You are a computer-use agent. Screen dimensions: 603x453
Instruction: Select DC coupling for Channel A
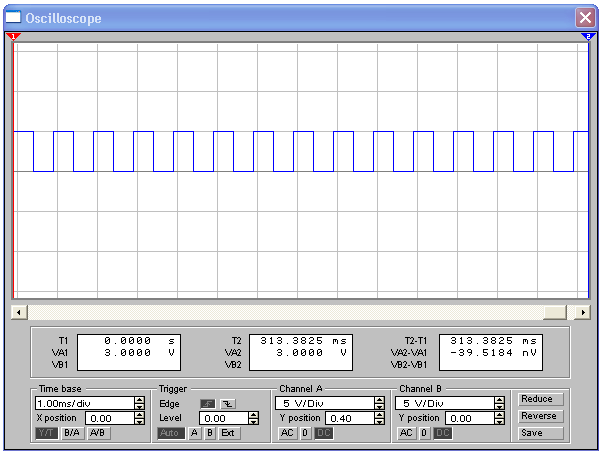[x=324, y=433]
